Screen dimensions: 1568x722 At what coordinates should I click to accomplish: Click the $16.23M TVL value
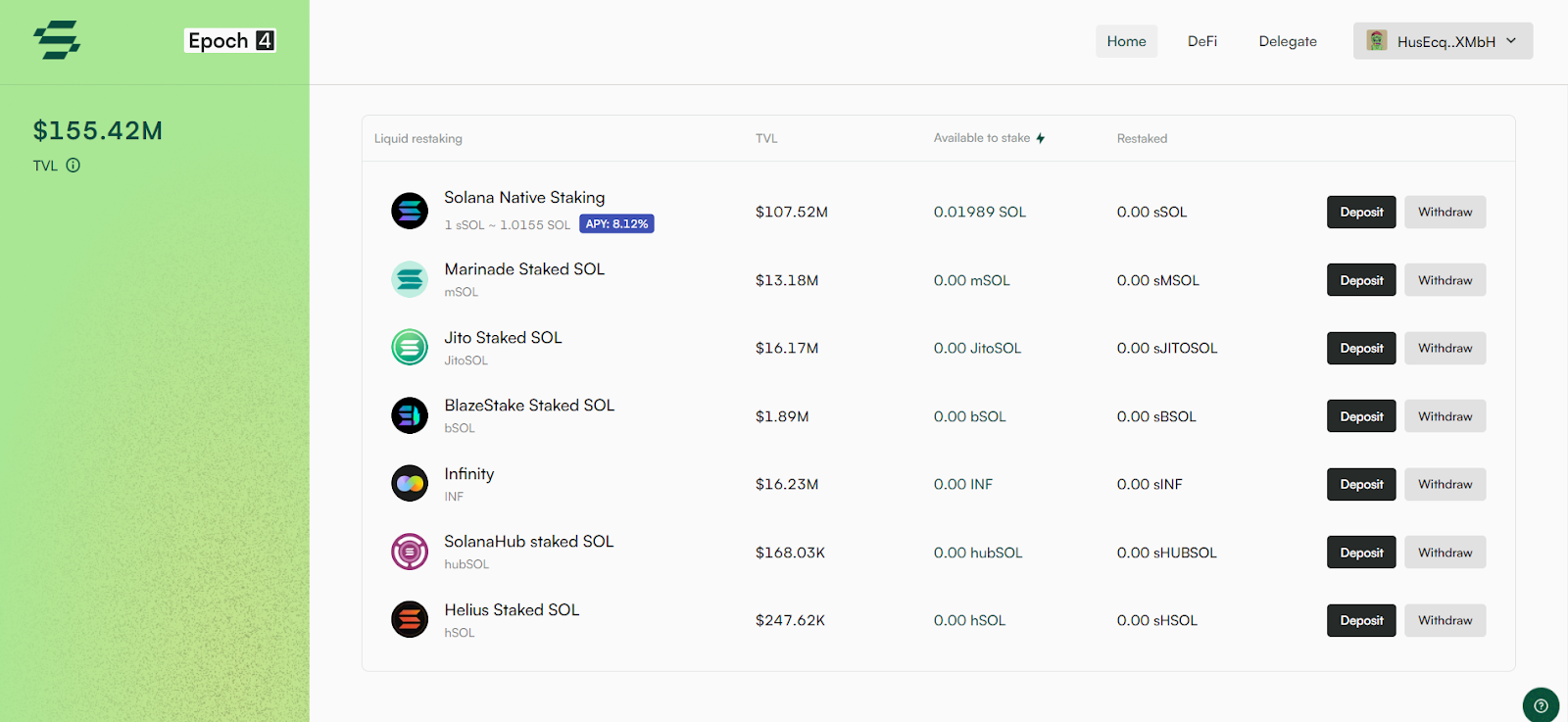click(787, 484)
